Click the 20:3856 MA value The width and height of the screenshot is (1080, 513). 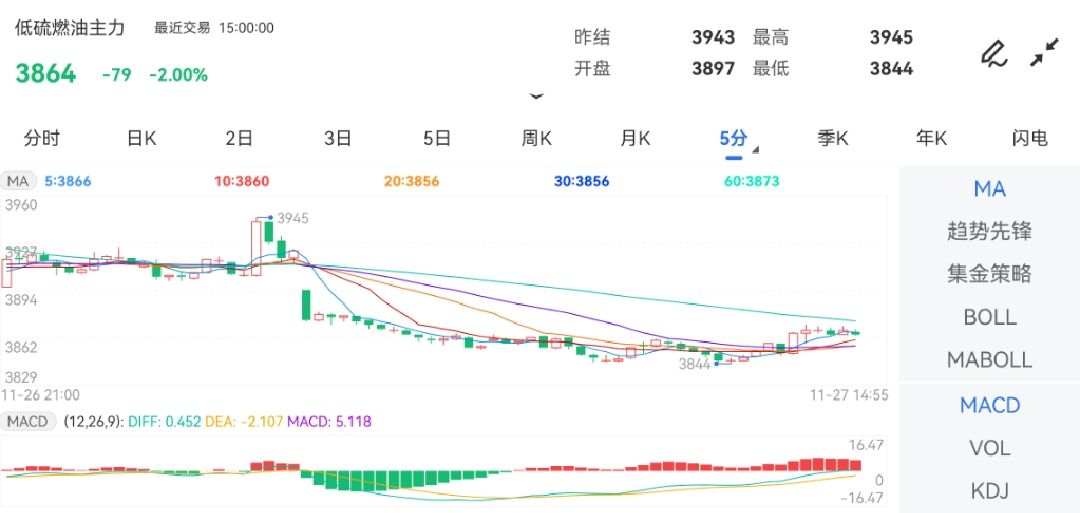tap(411, 182)
